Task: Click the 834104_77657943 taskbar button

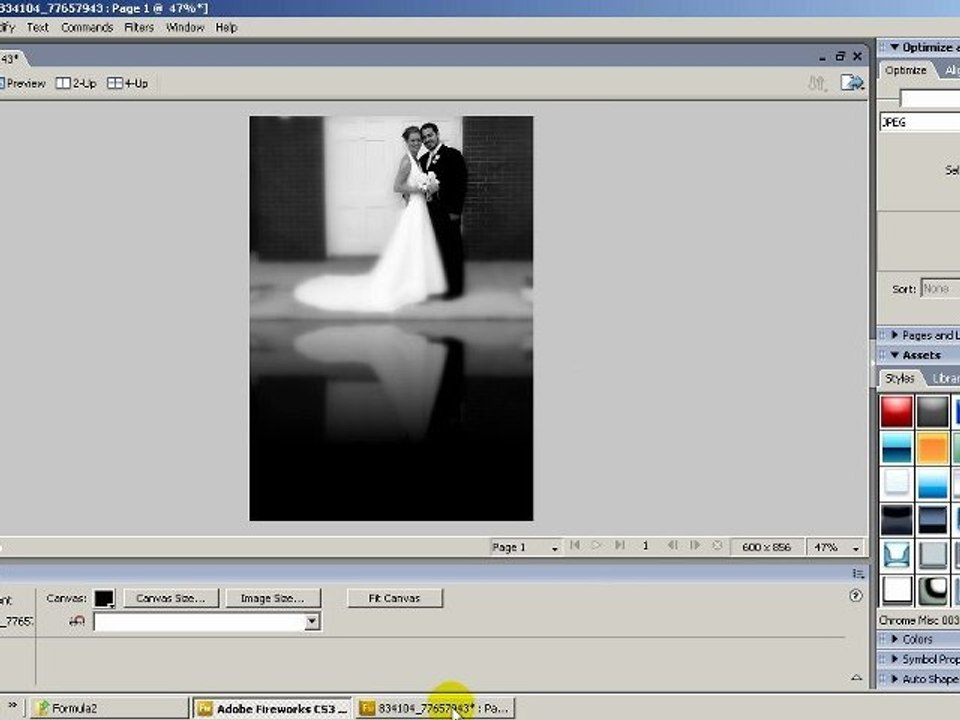Action: click(436, 708)
